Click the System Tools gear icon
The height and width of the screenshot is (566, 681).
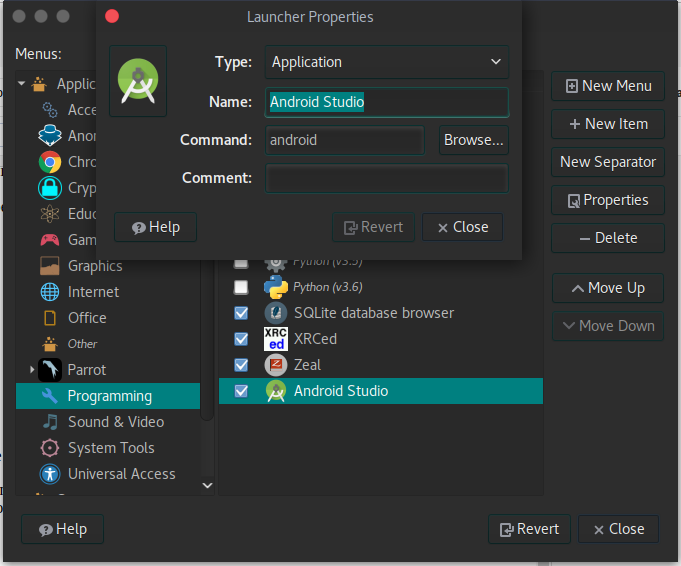coord(50,448)
